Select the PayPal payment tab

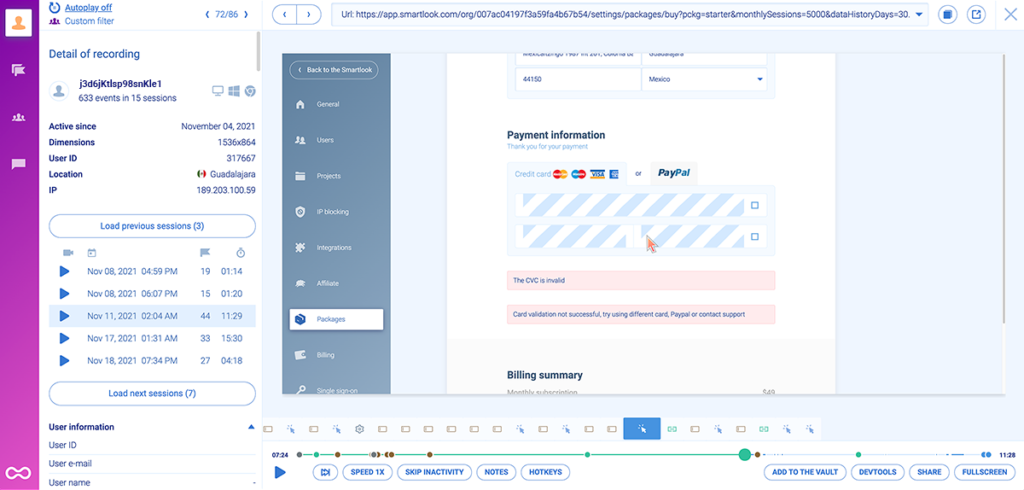pyautogui.click(x=675, y=174)
